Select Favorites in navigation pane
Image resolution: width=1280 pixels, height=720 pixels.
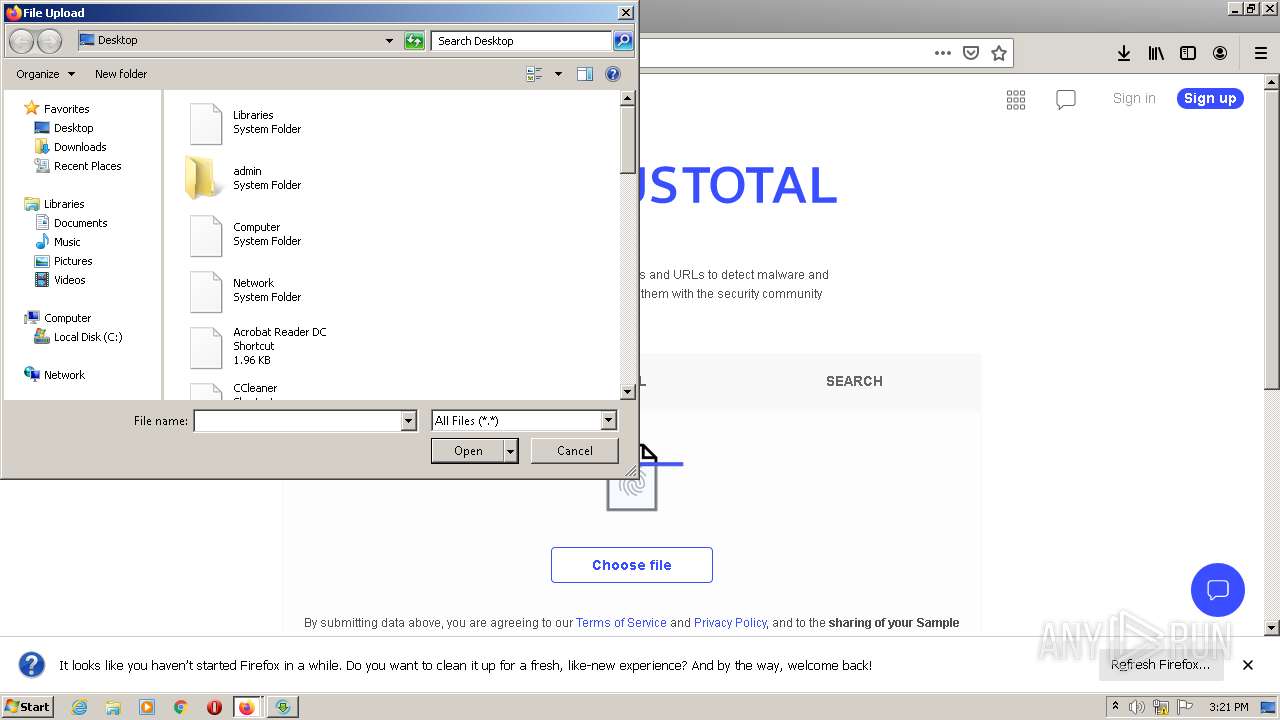pos(66,109)
